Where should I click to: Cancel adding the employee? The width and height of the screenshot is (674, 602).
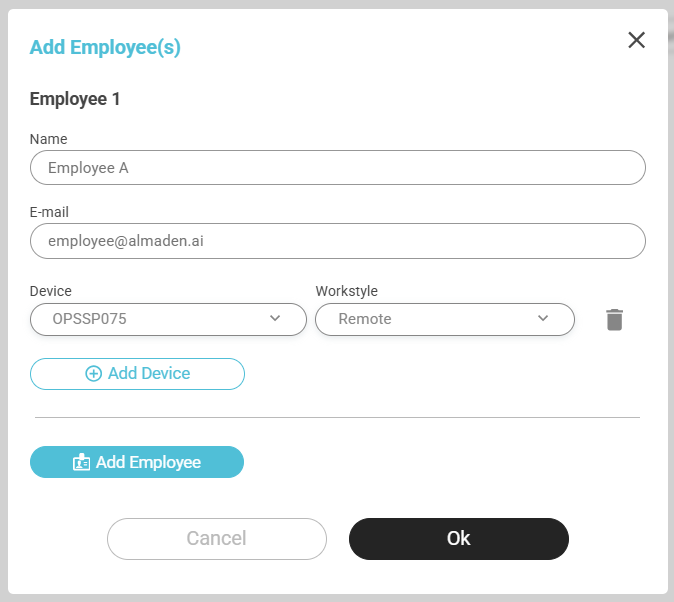point(216,539)
